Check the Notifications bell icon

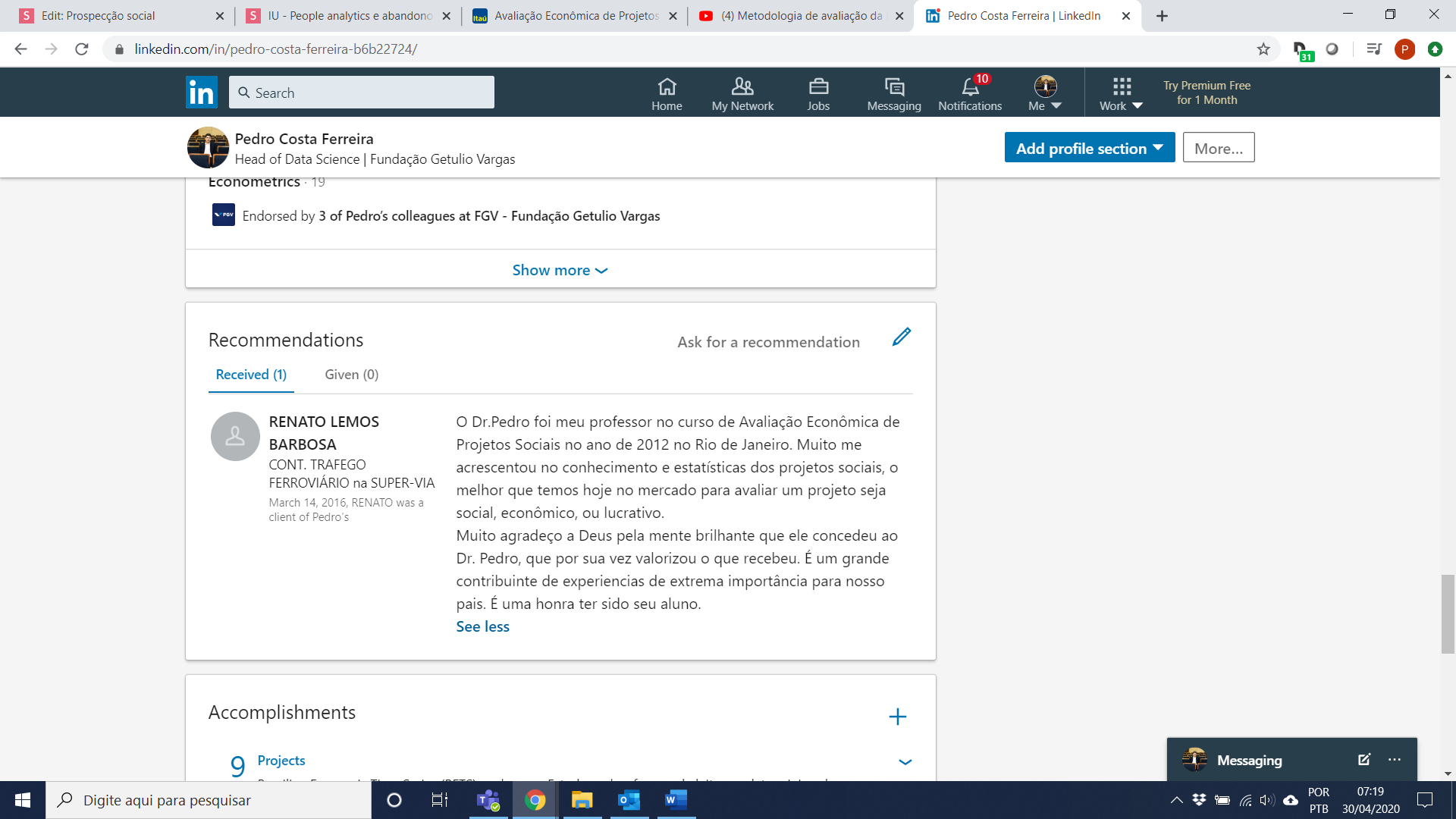[x=970, y=93]
